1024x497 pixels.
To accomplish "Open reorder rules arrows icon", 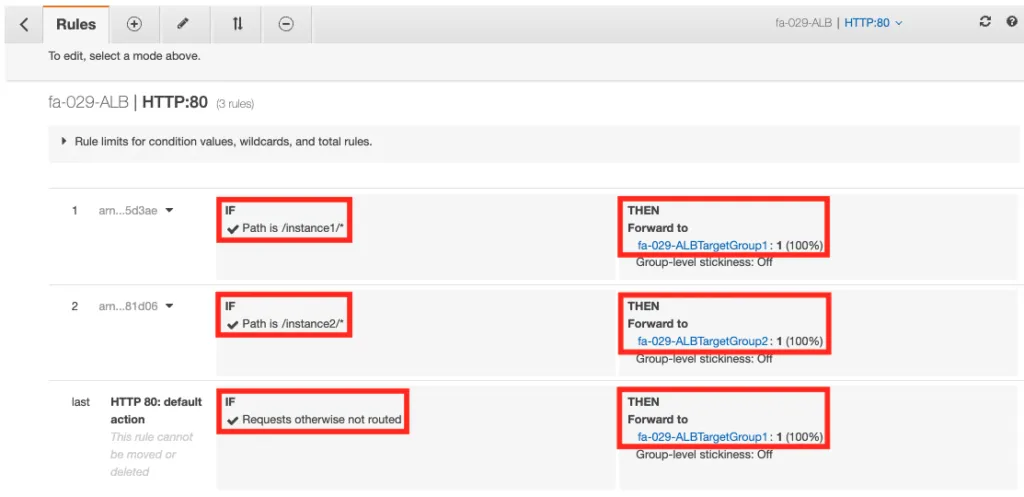I will (x=237, y=24).
